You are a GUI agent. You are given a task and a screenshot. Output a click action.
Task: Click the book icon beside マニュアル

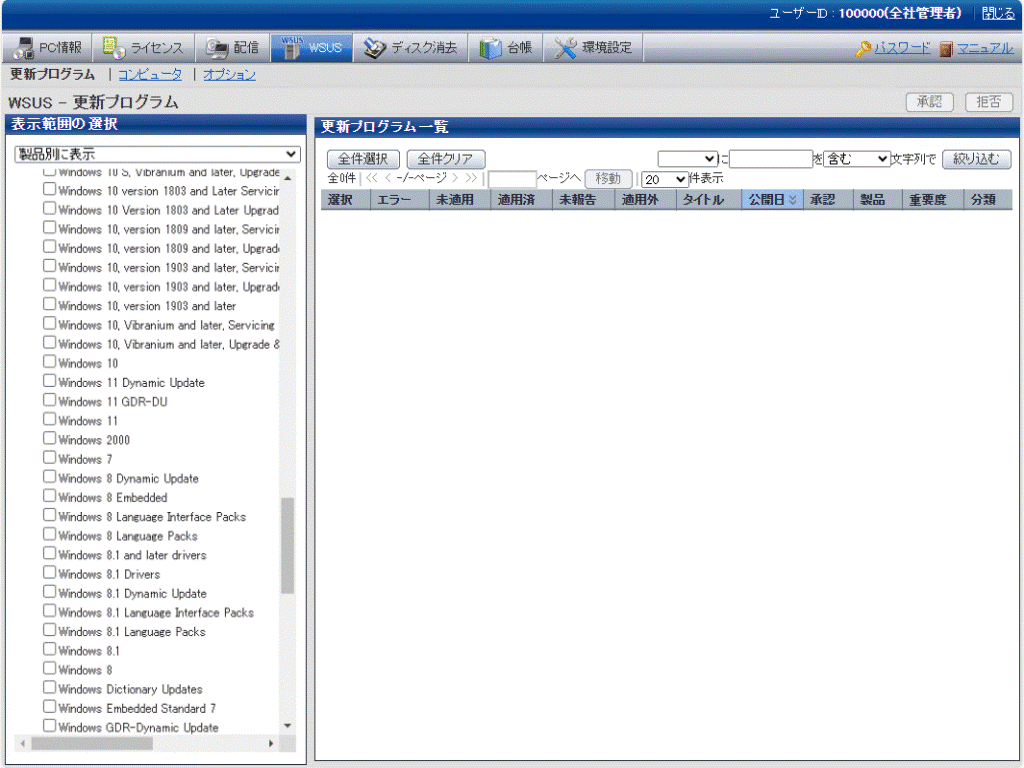[x=946, y=48]
